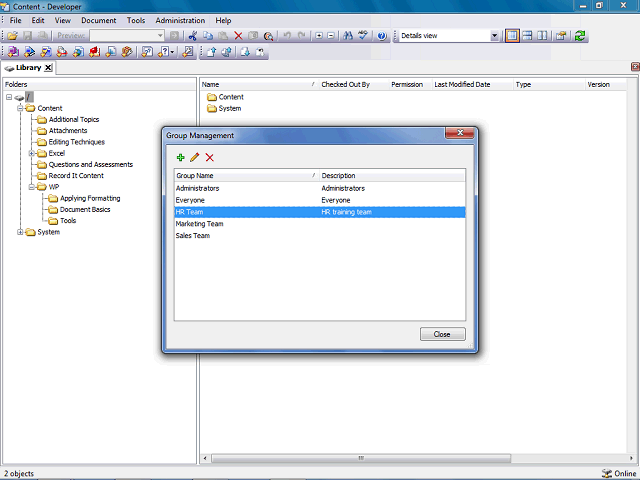
Task: Click the page with up-arrow check-in icon
Action: 211,52
